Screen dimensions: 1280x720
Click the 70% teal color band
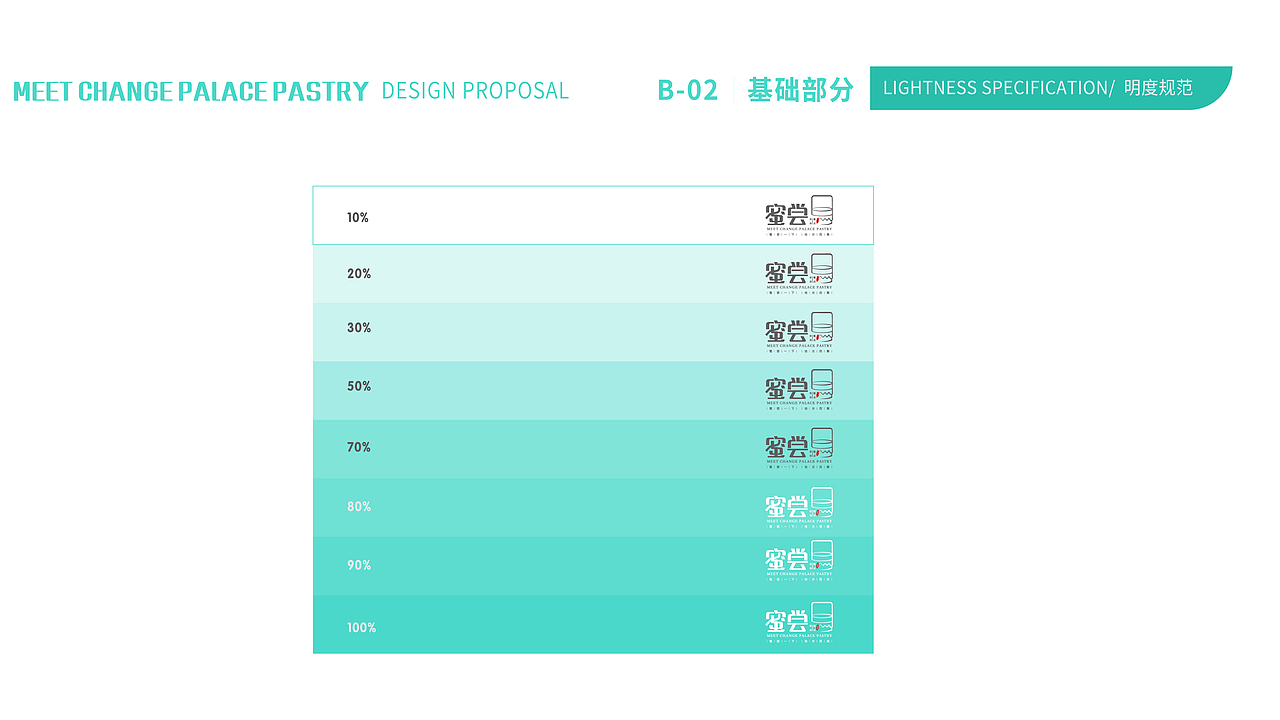click(x=593, y=449)
